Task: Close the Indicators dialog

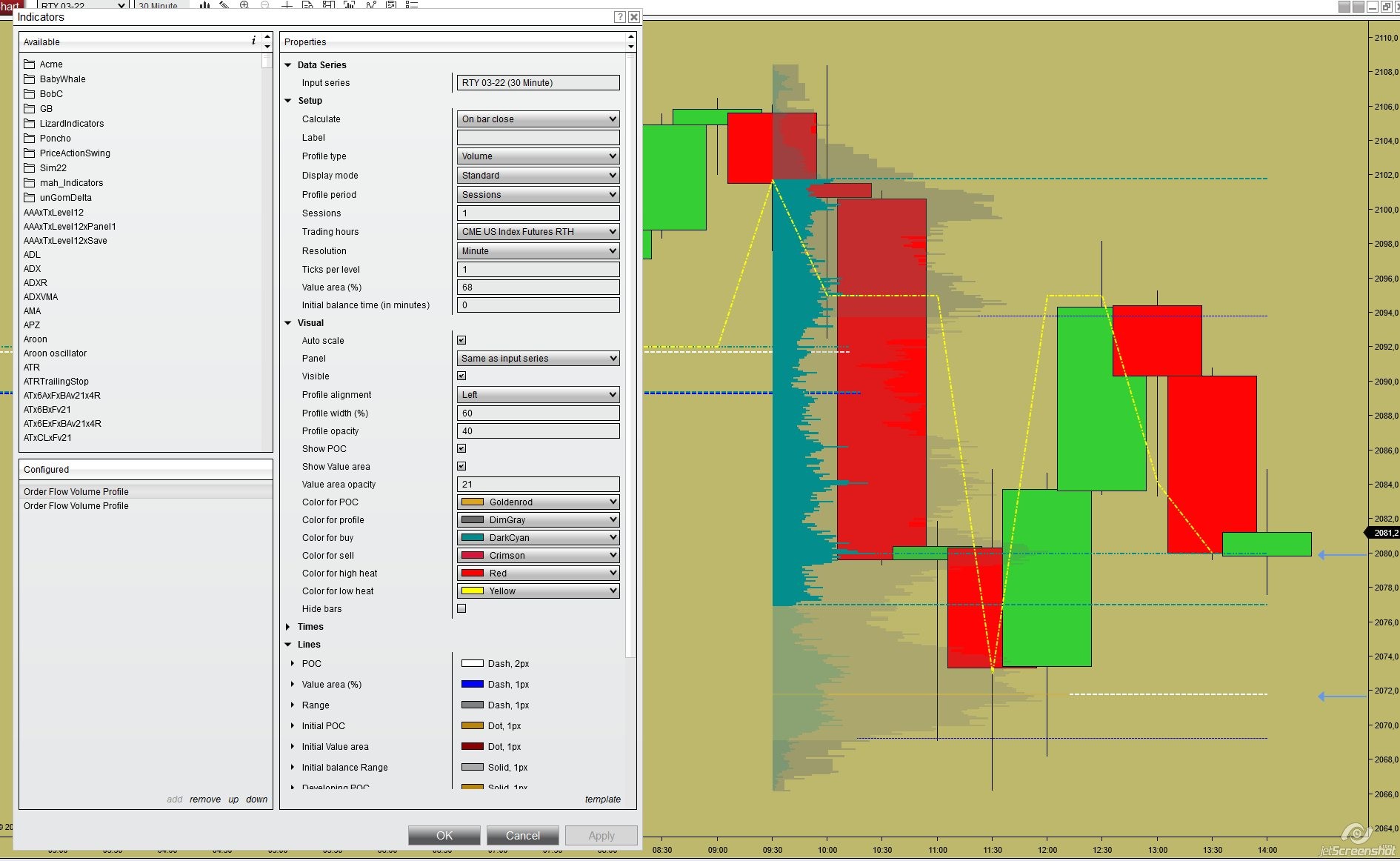Action: (633, 17)
